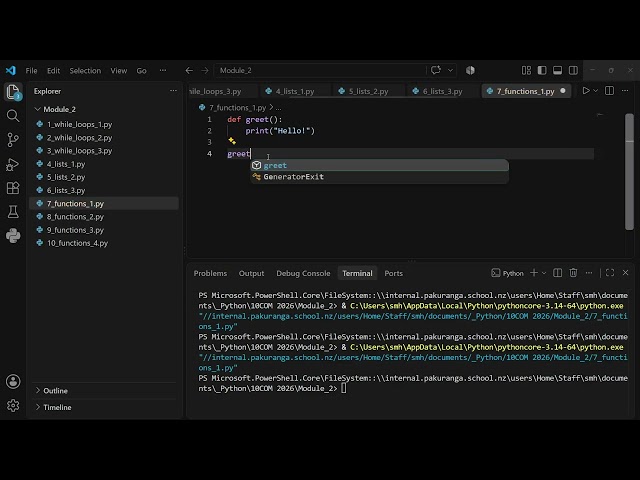The height and width of the screenshot is (480, 640).
Task: Click the editor vertical scrollbar
Action: click(629, 171)
